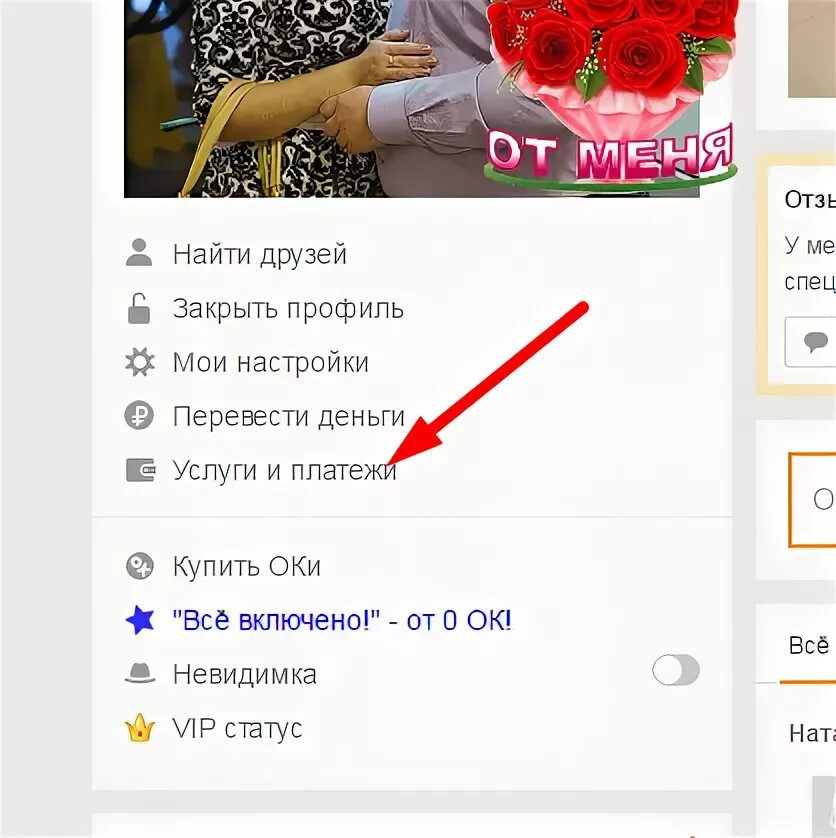Choose Перевести деньги

tap(289, 417)
